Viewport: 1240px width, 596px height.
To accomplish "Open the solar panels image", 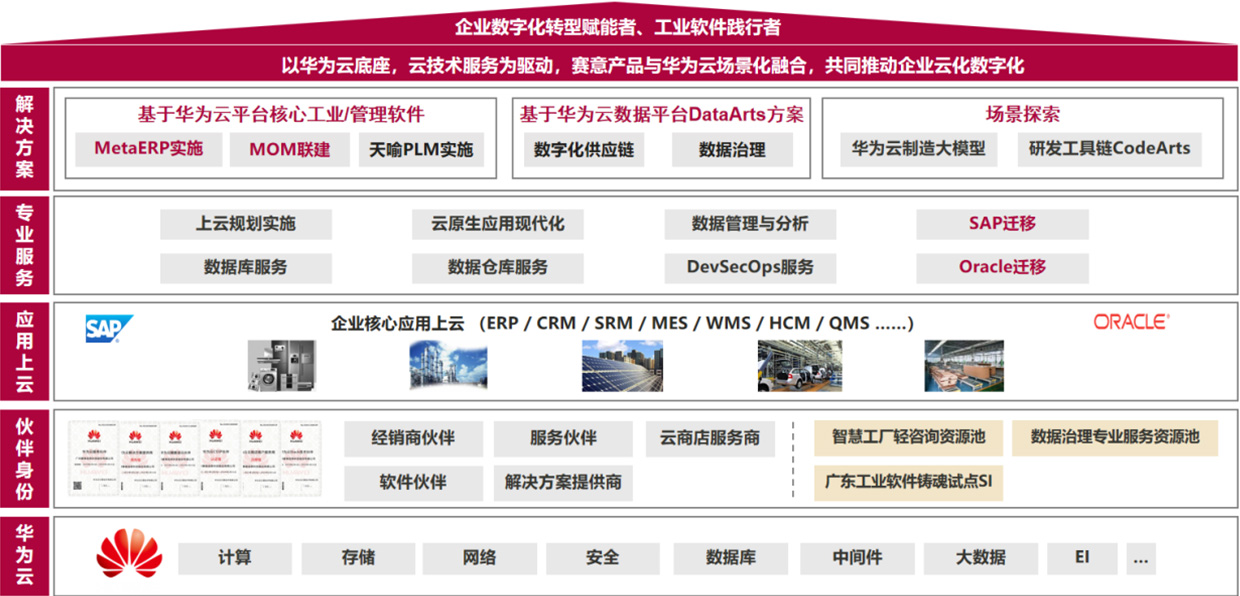I will coord(622,365).
